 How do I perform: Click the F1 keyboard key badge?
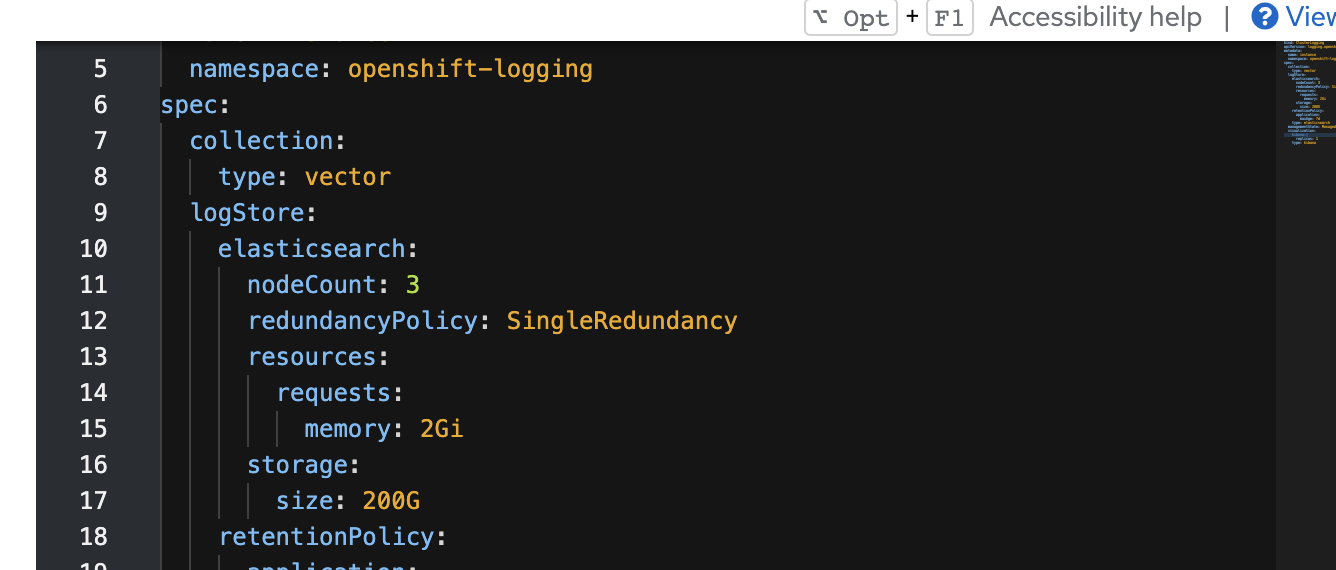point(949,18)
